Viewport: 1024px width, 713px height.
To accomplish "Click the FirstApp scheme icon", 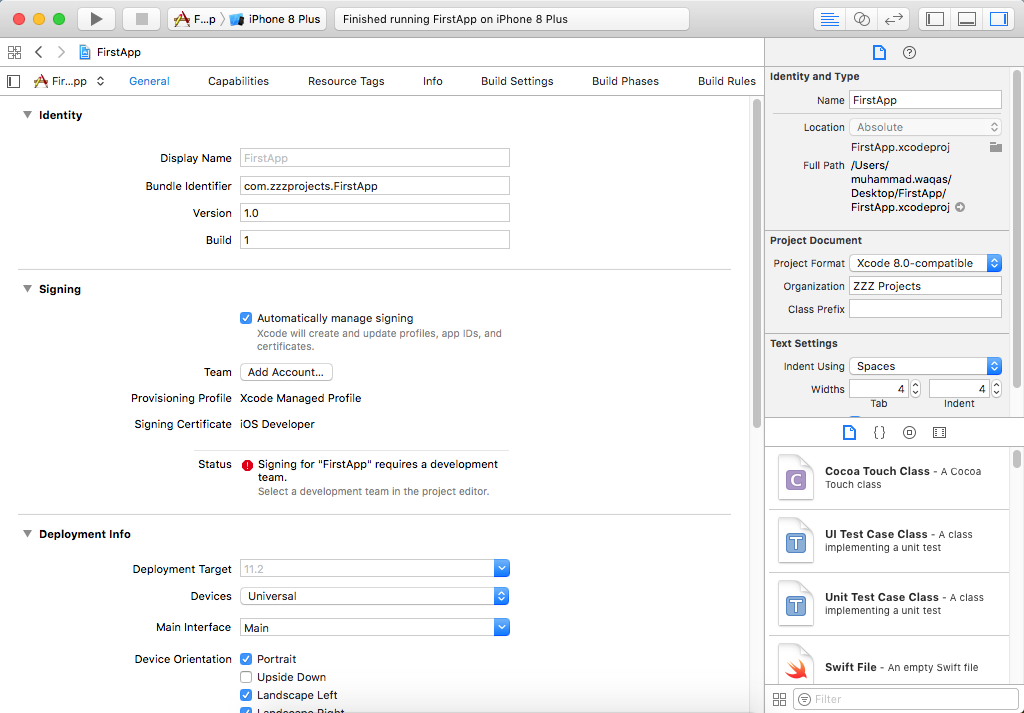I will pyautogui.click(x=182, y=19).
